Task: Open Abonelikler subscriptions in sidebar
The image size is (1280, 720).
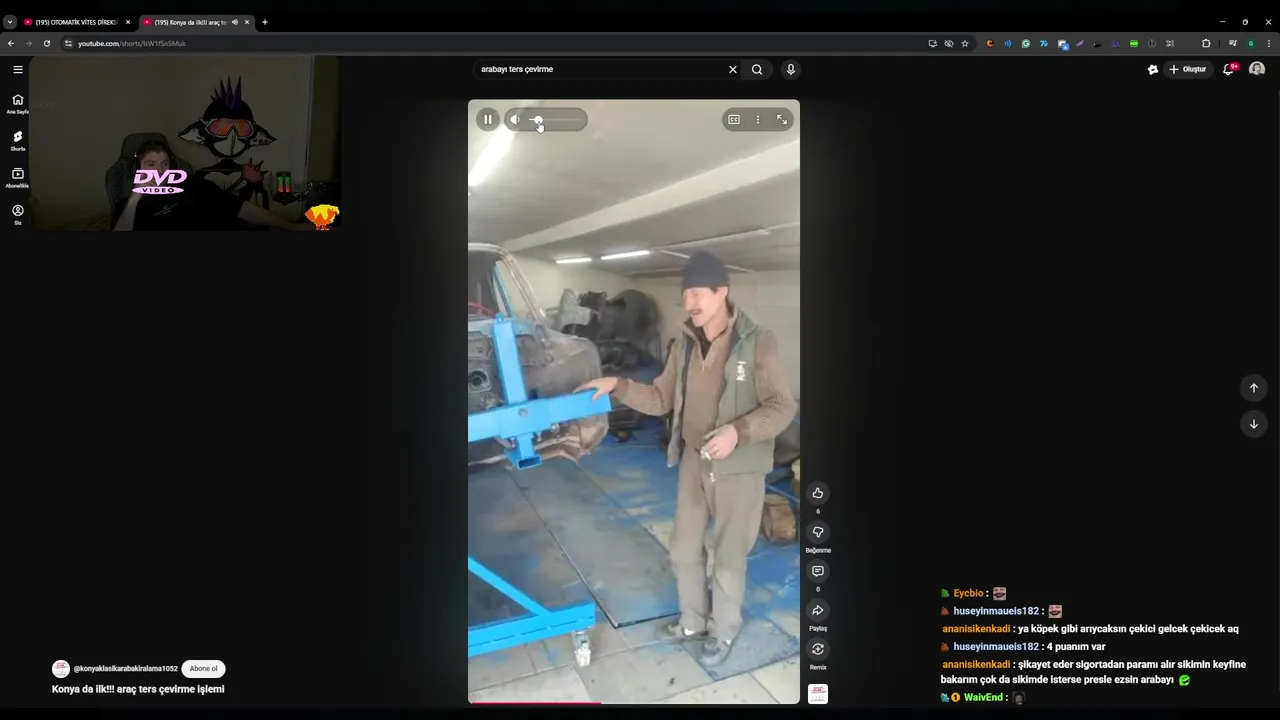Action: (x=18, y=177)
